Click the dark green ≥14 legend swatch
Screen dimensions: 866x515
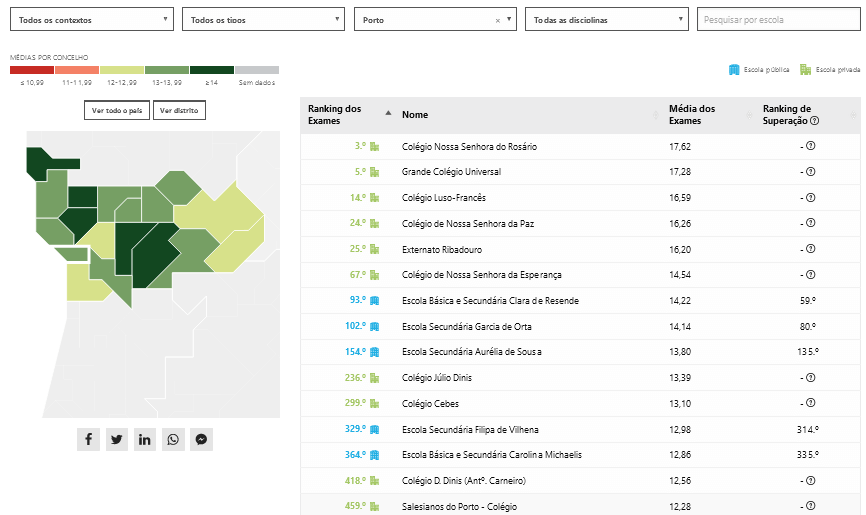click(x=212, y=71)
